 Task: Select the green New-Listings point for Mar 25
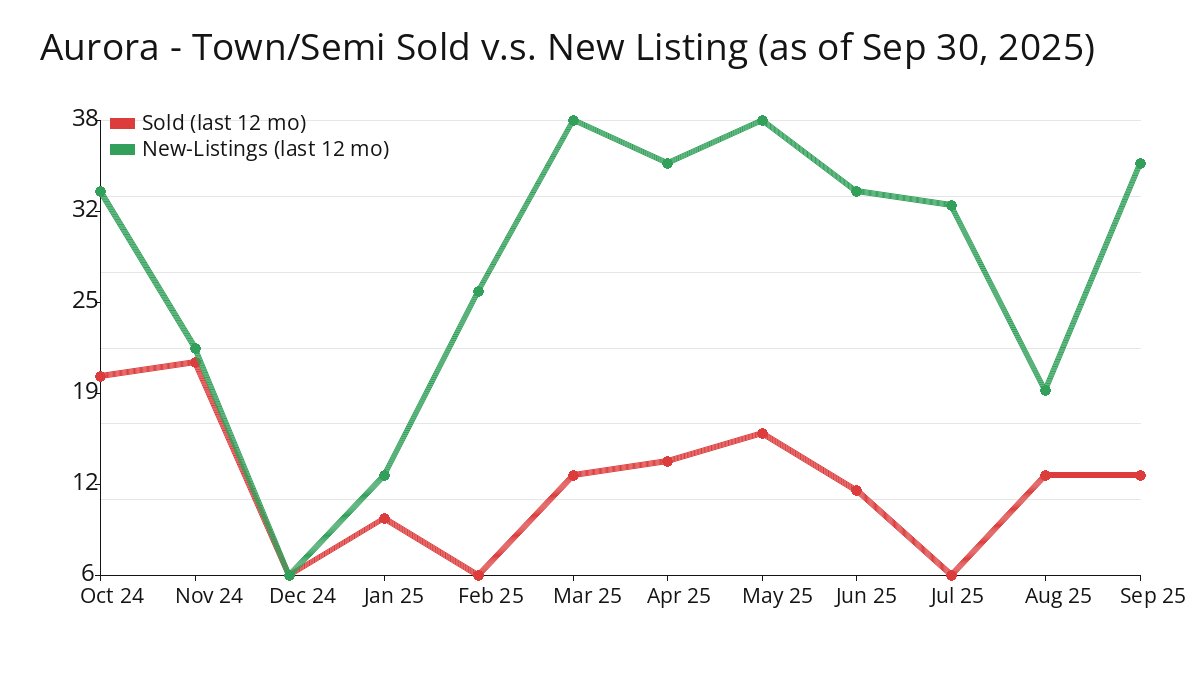[573, 120]
